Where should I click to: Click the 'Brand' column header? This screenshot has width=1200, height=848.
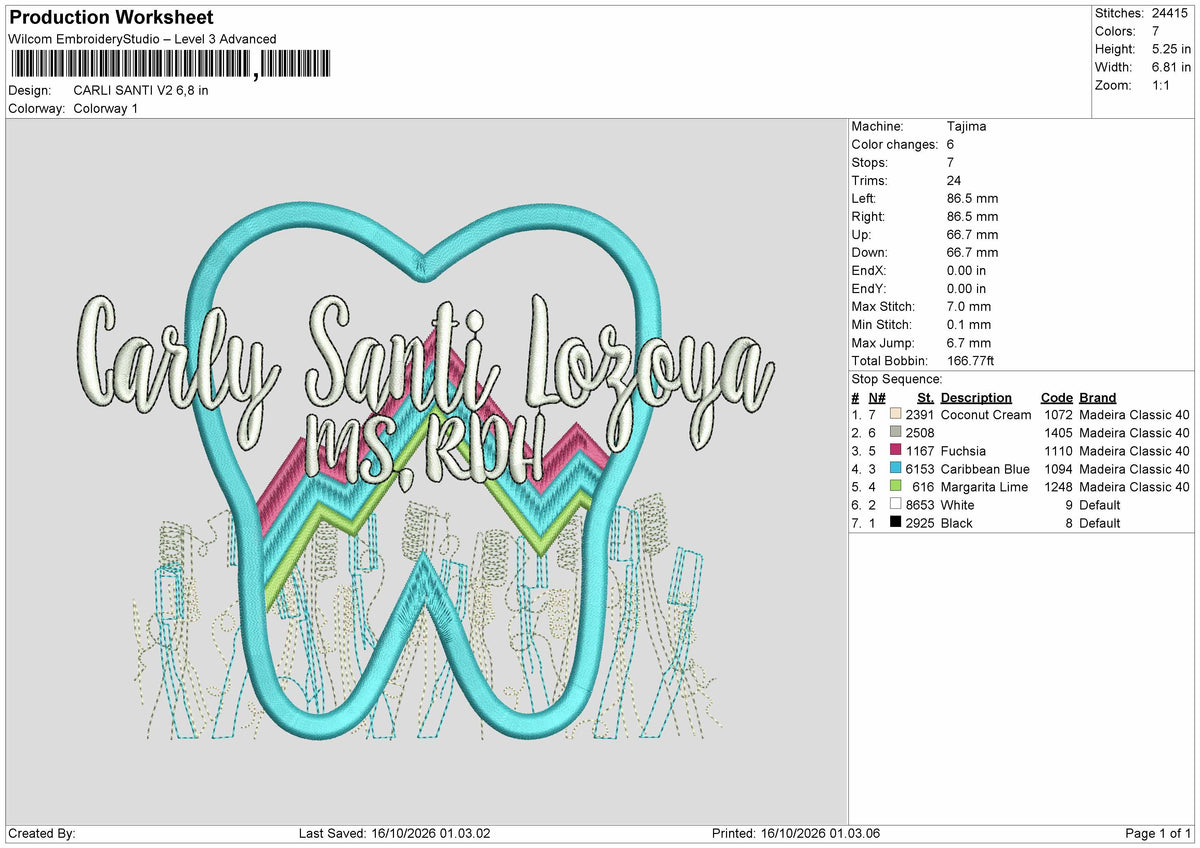click(x=1097, y=397)
